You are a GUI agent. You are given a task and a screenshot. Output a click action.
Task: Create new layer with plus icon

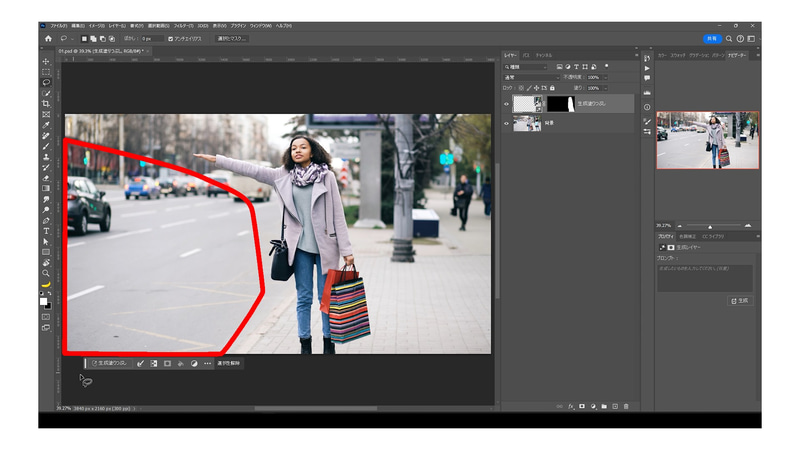pyautogui.click(x=615, y=407)
